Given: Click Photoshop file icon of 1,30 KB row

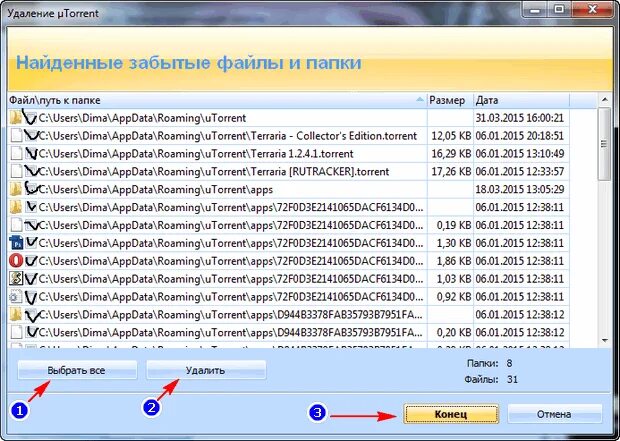Looking at the screenshot, I should click(x=16, y=243).
